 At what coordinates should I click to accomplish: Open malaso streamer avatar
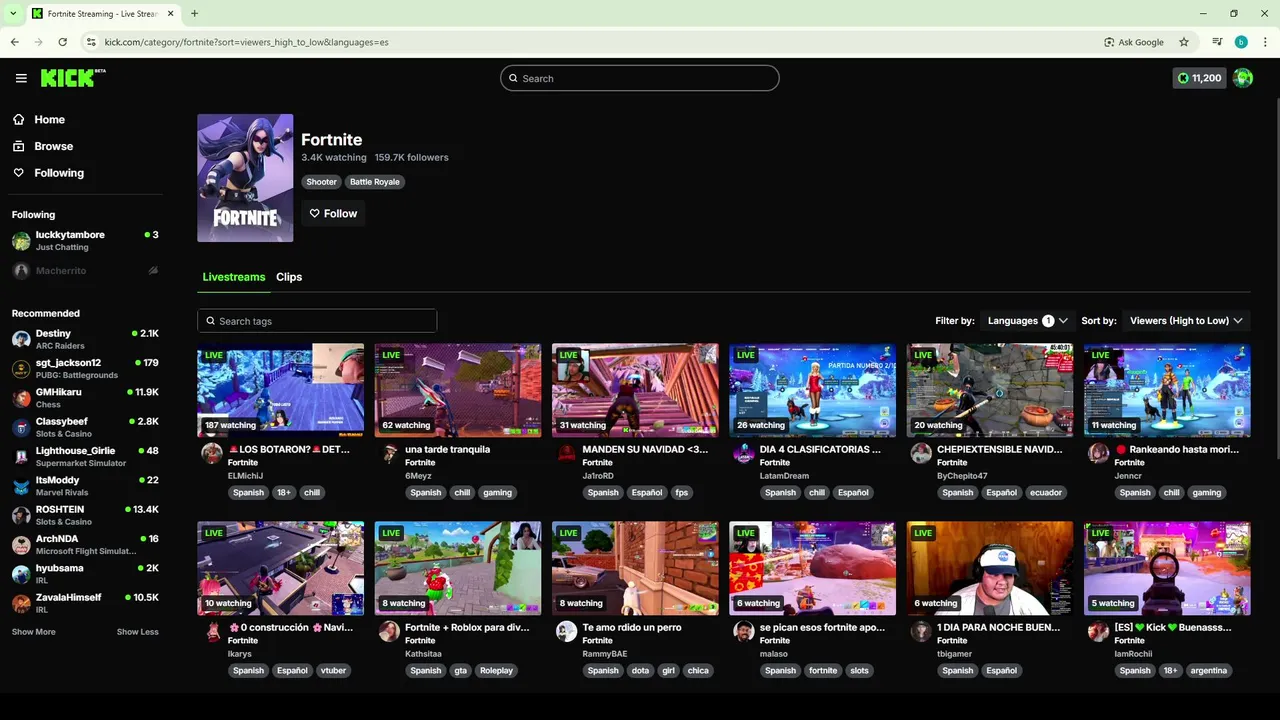[743, 631]
